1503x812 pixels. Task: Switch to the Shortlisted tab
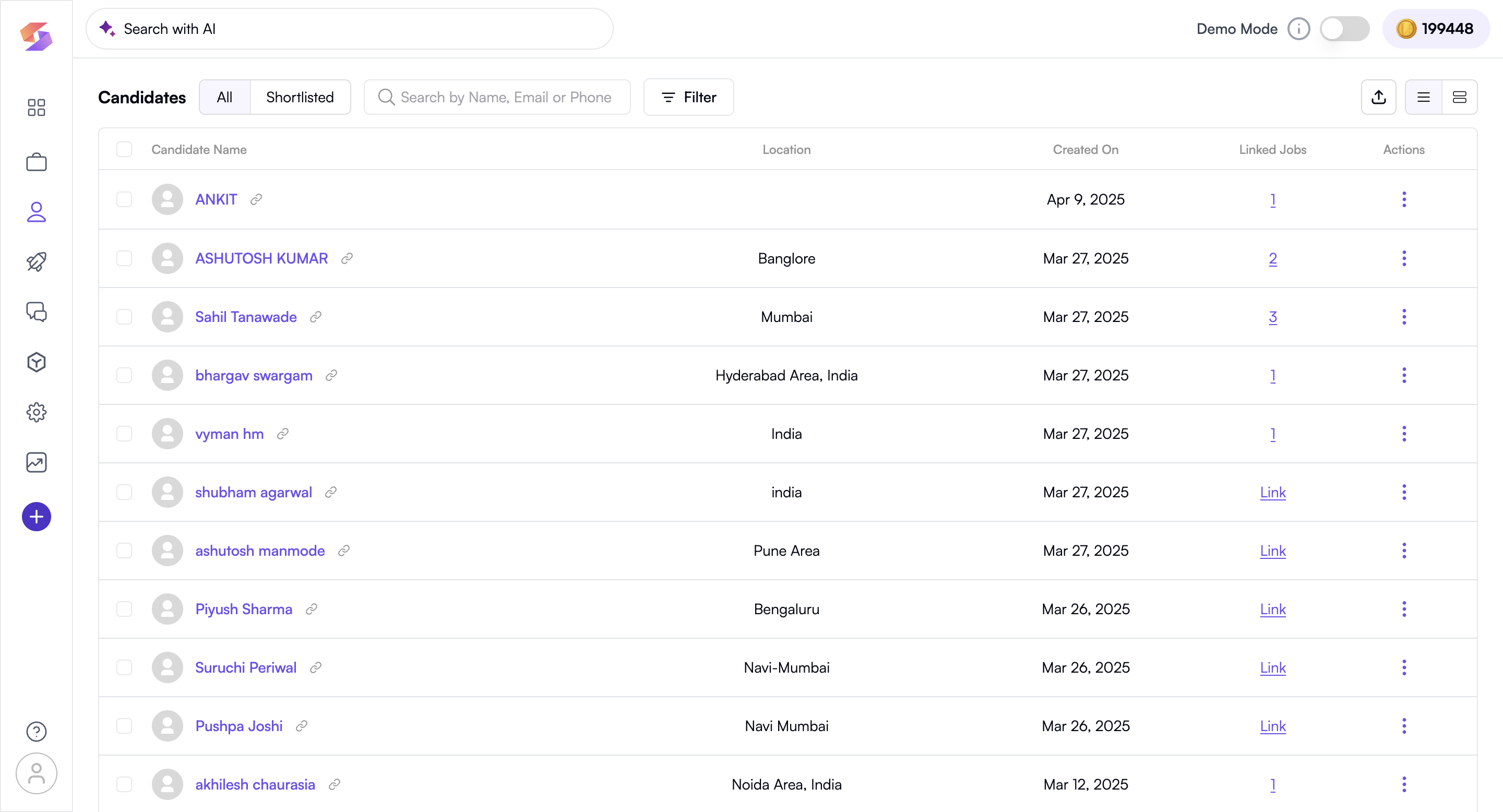[300, 97]
